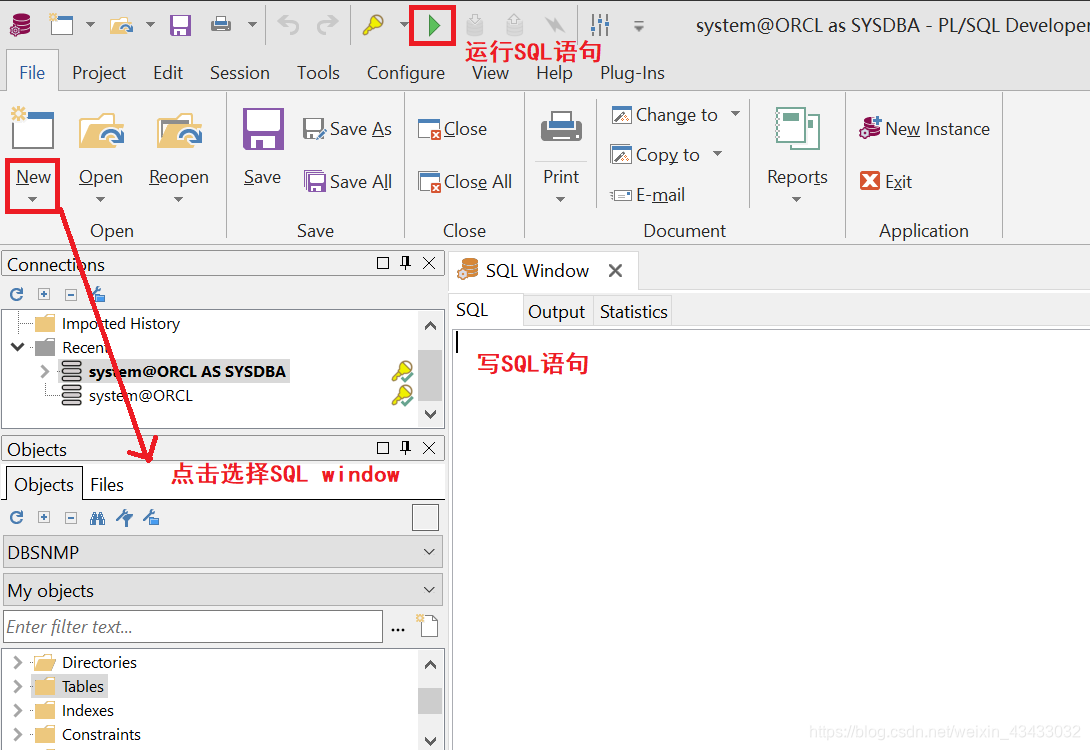Click the Save All button
Screen dimensions: 1090x750
click(348, 181)
